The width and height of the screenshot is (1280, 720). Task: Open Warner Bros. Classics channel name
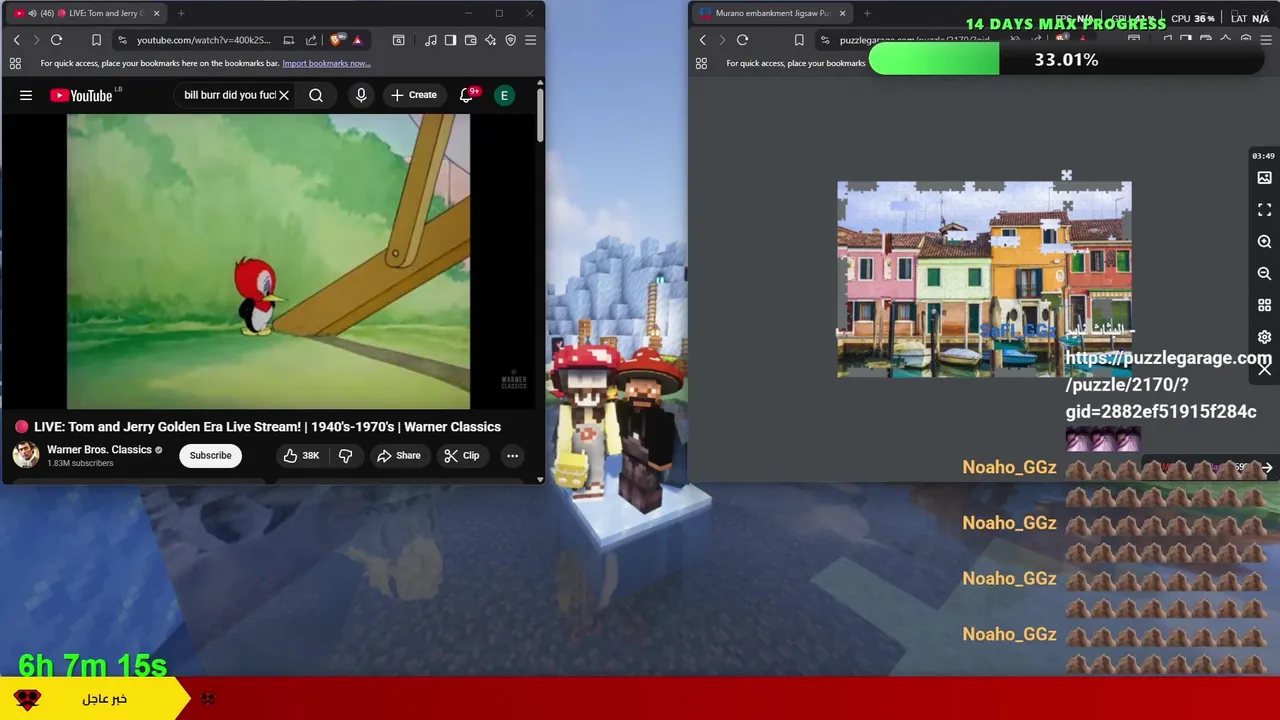coord(99,449)
